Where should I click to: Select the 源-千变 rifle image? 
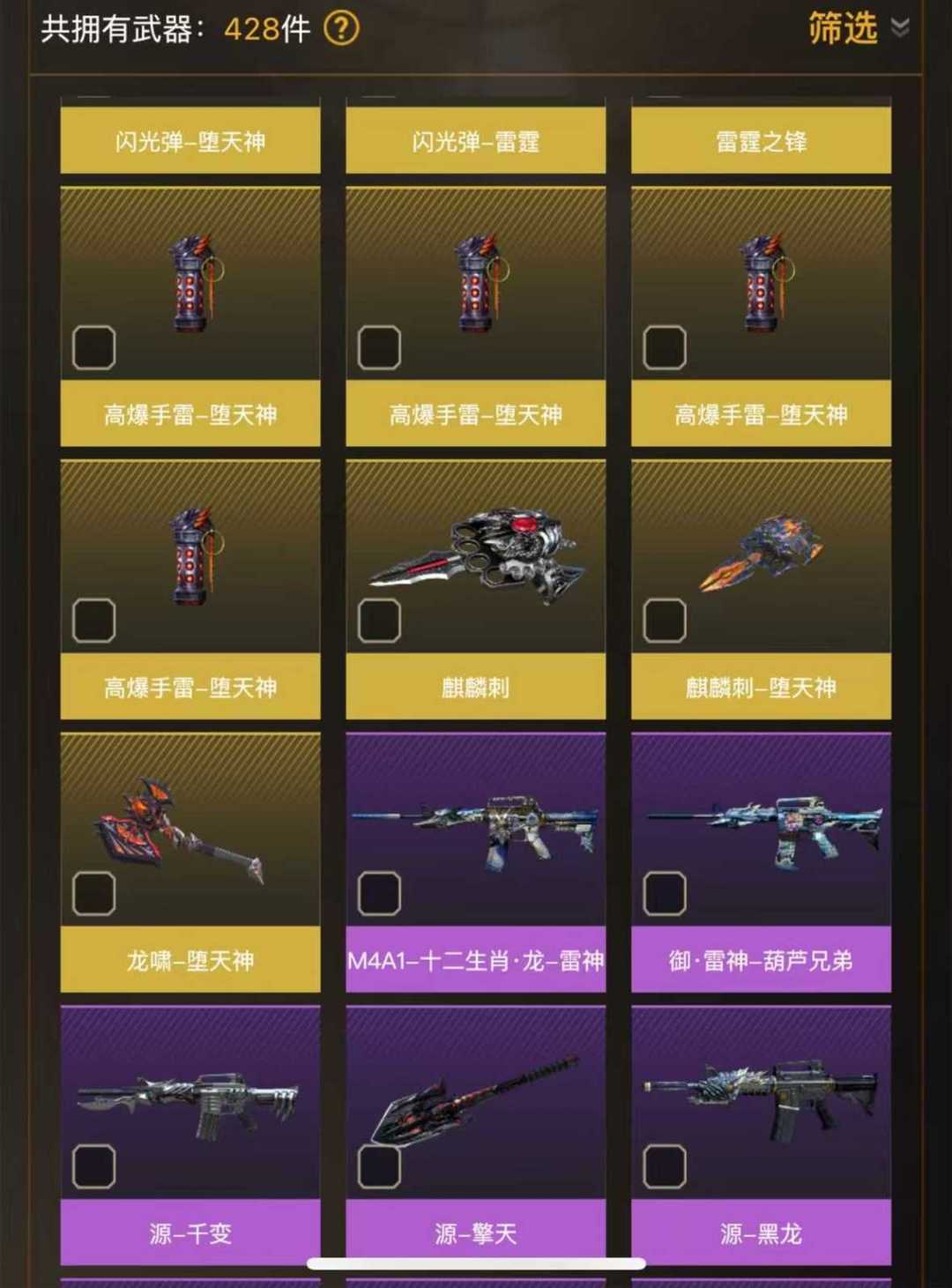click(190, 1106)
